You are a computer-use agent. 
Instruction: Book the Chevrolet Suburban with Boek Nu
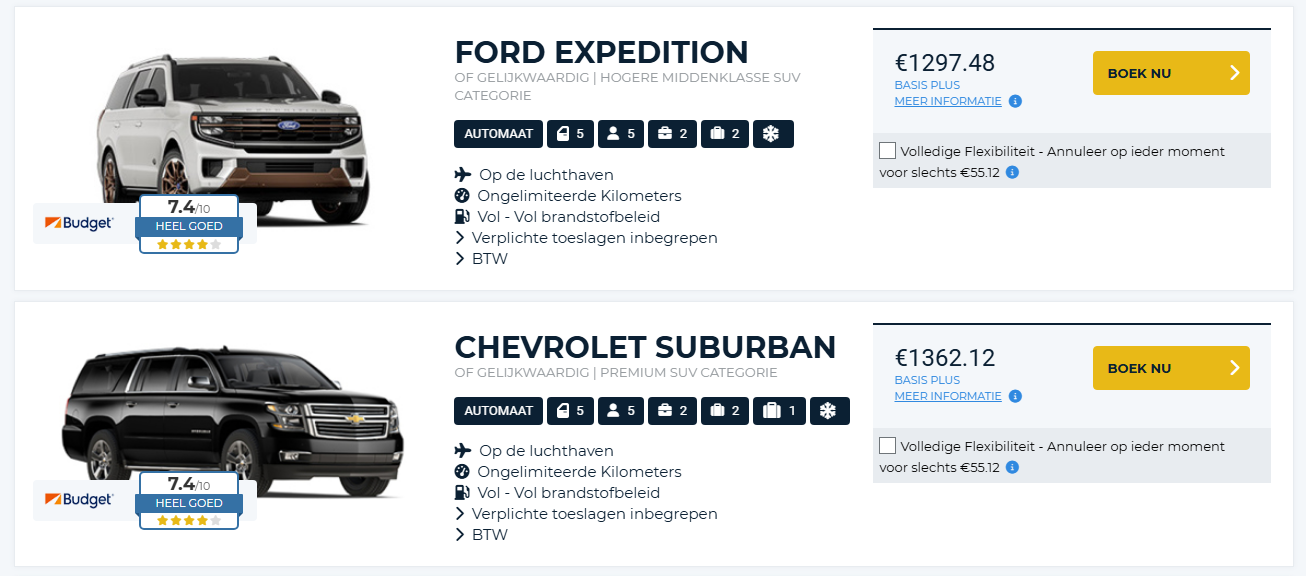pos(1170,368)
